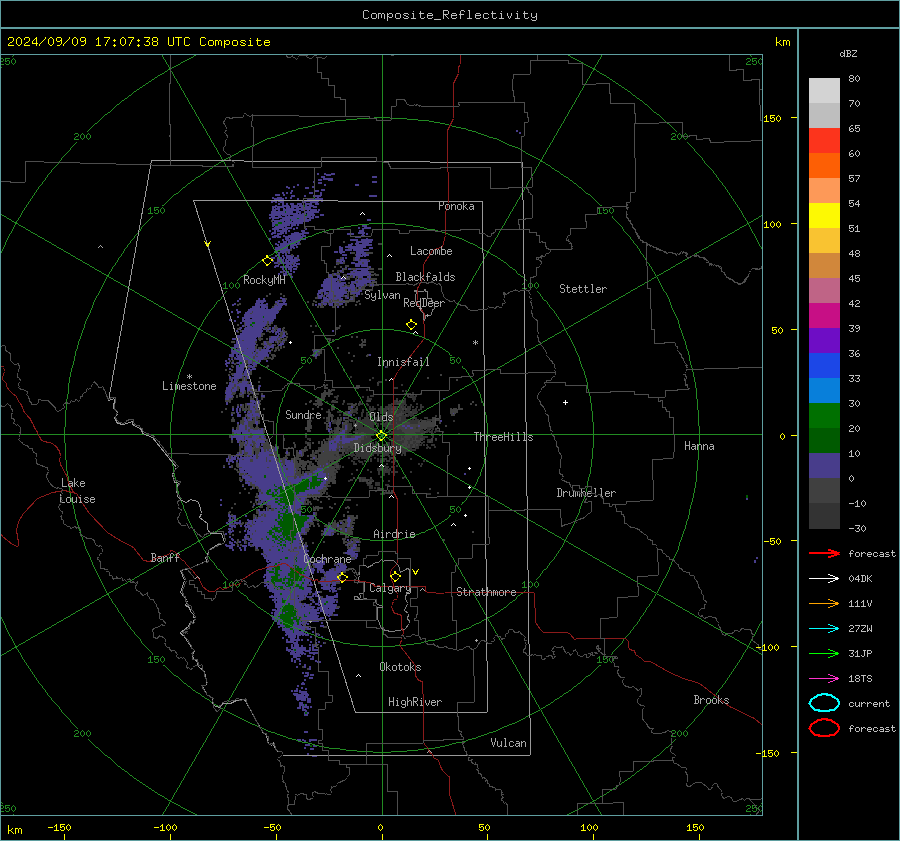Click the ThreeHills label
This screenshot has height=841, width=900.
(x=503, y=437)
